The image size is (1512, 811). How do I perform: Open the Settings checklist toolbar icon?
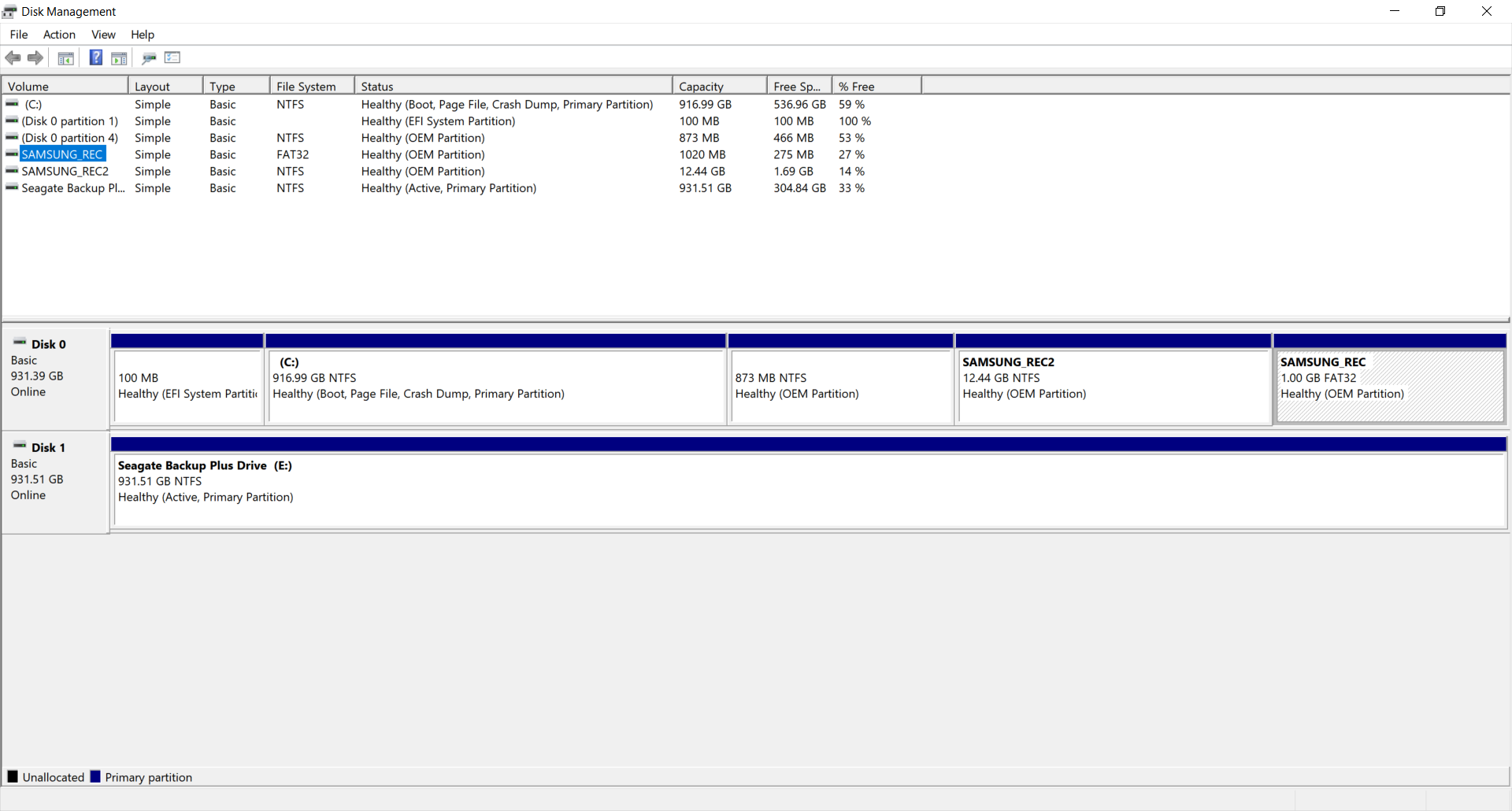[172, 57]
